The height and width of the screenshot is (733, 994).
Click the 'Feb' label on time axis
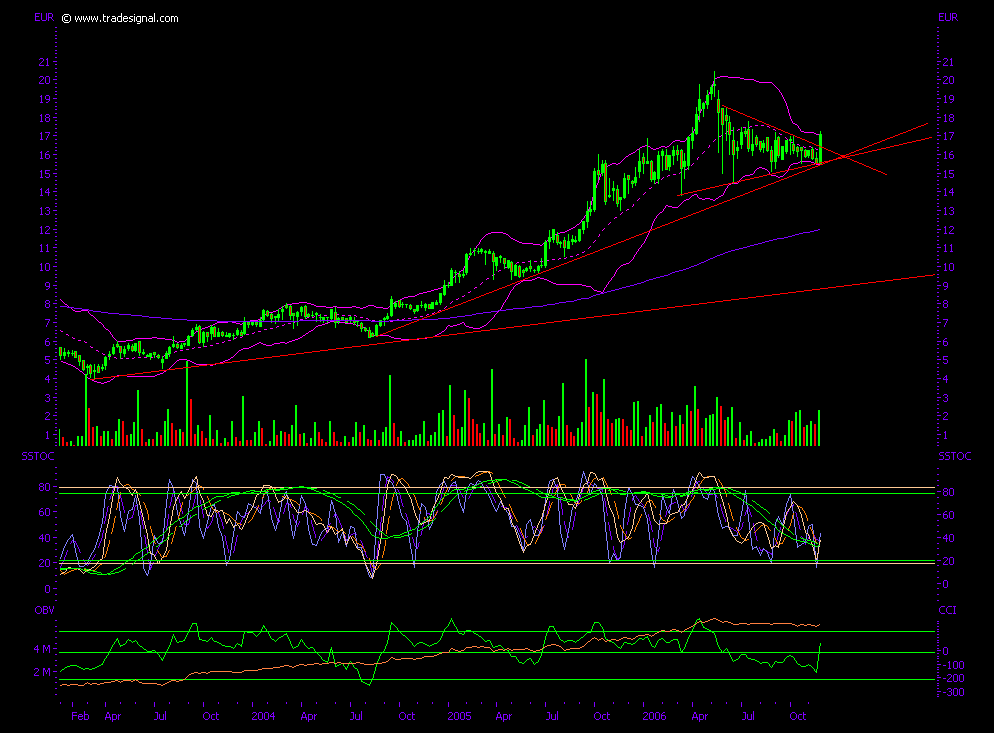81,717
